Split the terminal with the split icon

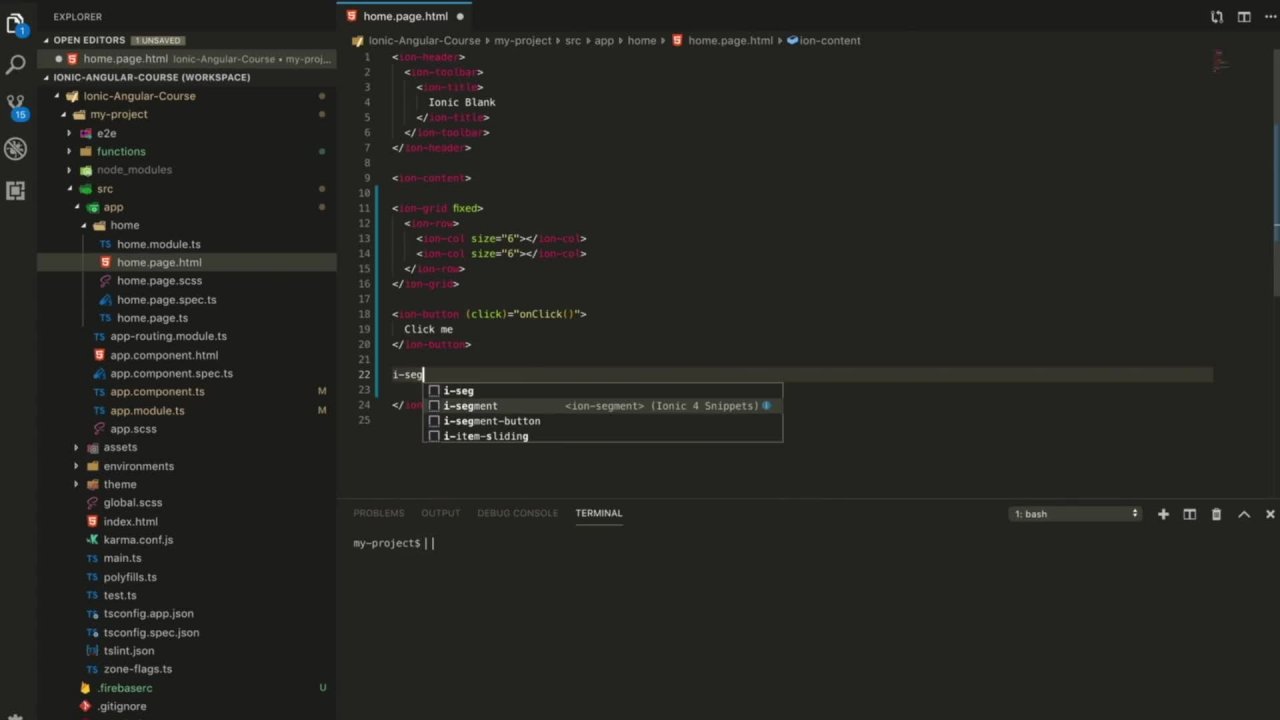coord(1189,513)
